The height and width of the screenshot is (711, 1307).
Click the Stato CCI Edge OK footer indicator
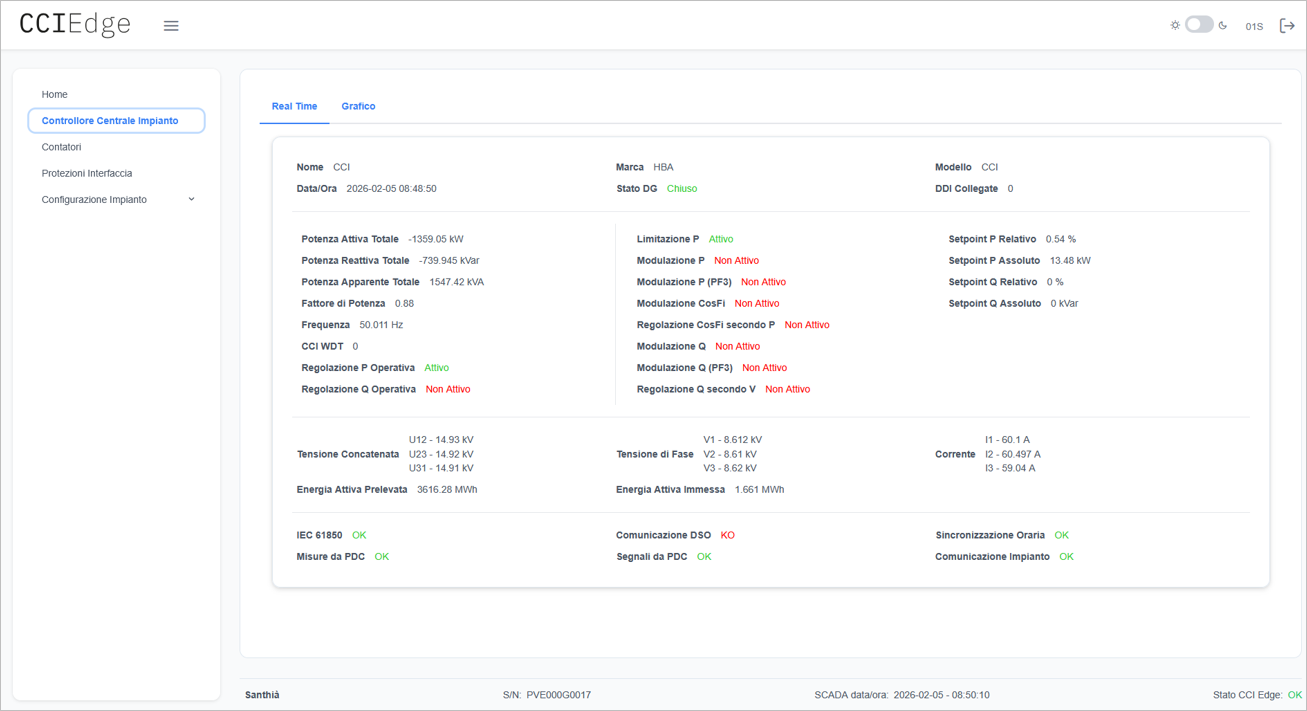tap(1294, 695)
